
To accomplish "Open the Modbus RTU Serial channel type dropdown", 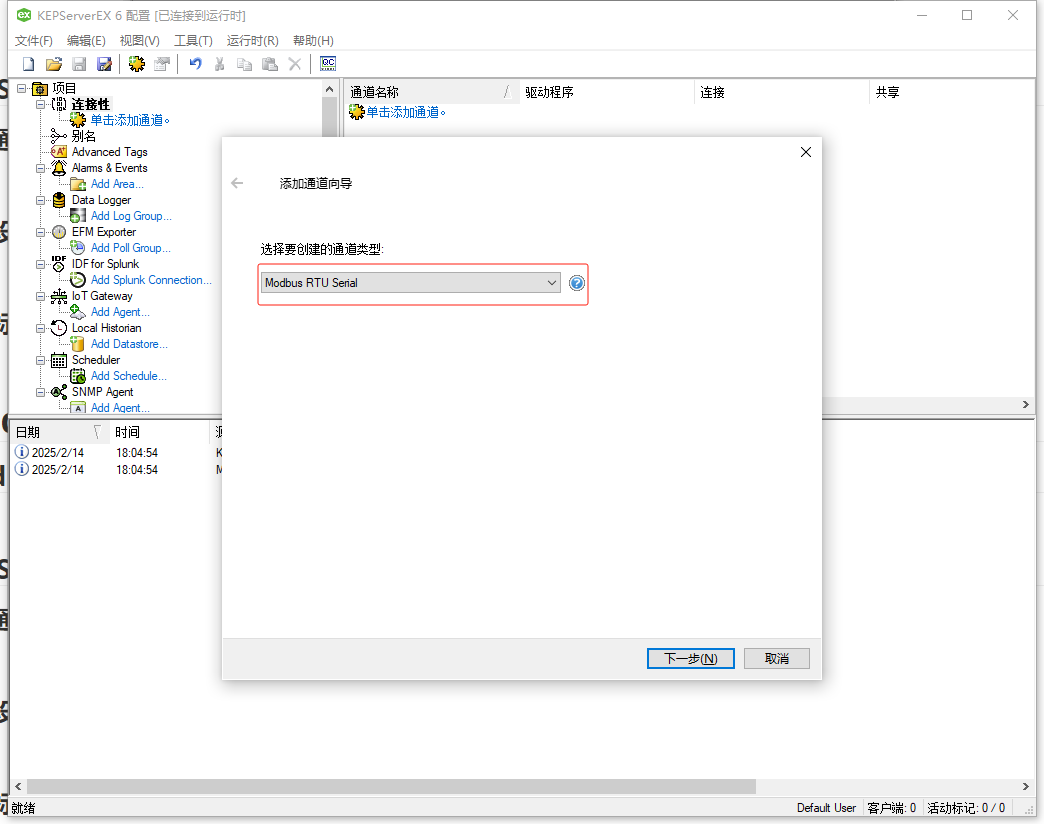I will click(410, 283).
